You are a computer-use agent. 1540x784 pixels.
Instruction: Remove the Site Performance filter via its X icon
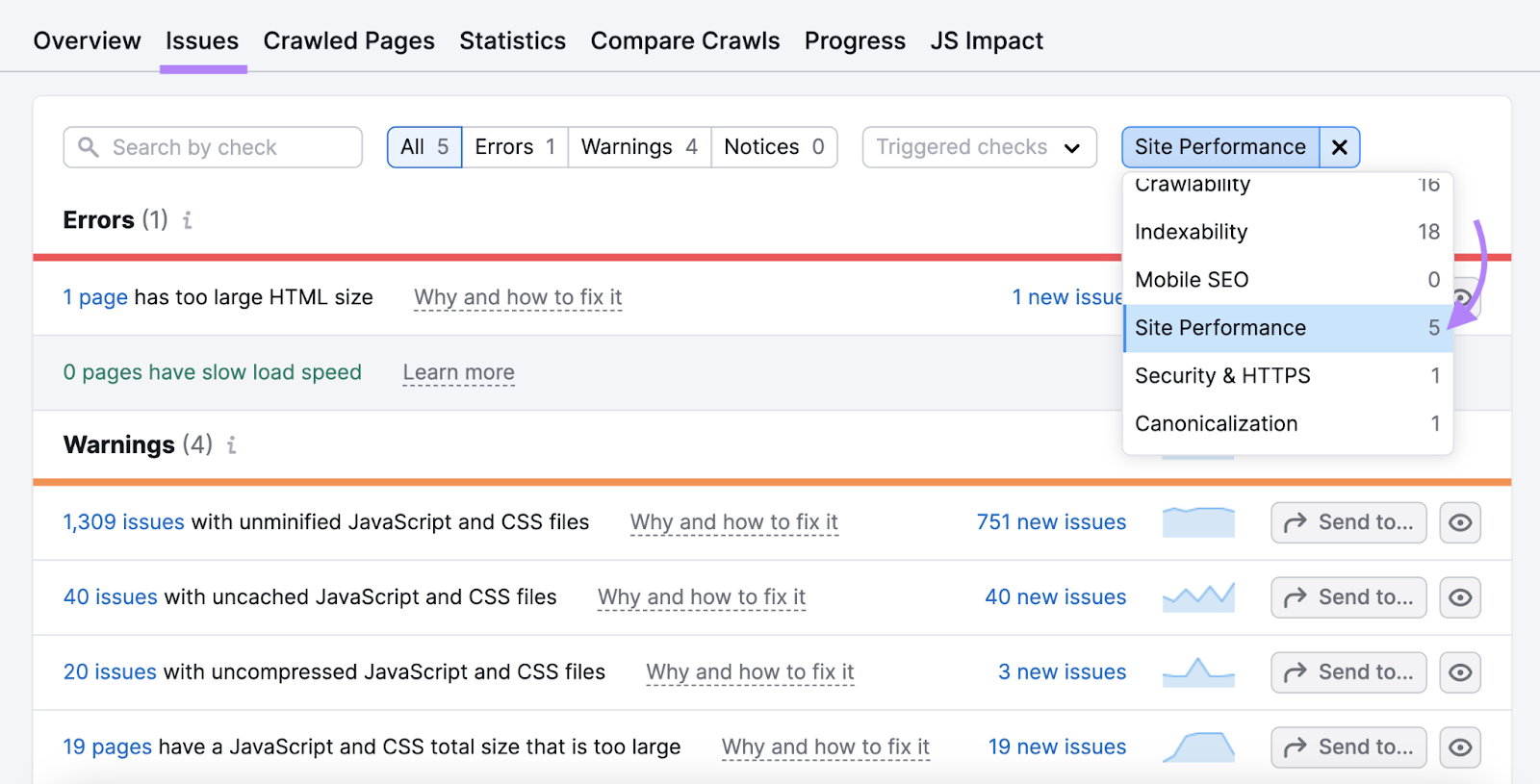[1338, 147]
